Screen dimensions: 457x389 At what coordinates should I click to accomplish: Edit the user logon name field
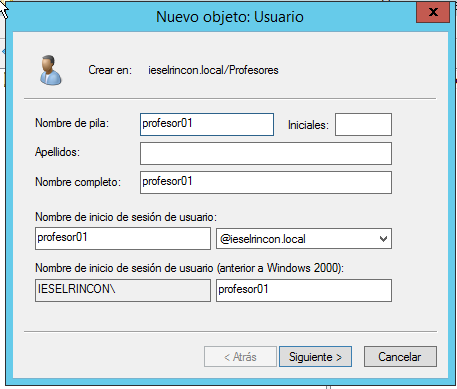123,238
